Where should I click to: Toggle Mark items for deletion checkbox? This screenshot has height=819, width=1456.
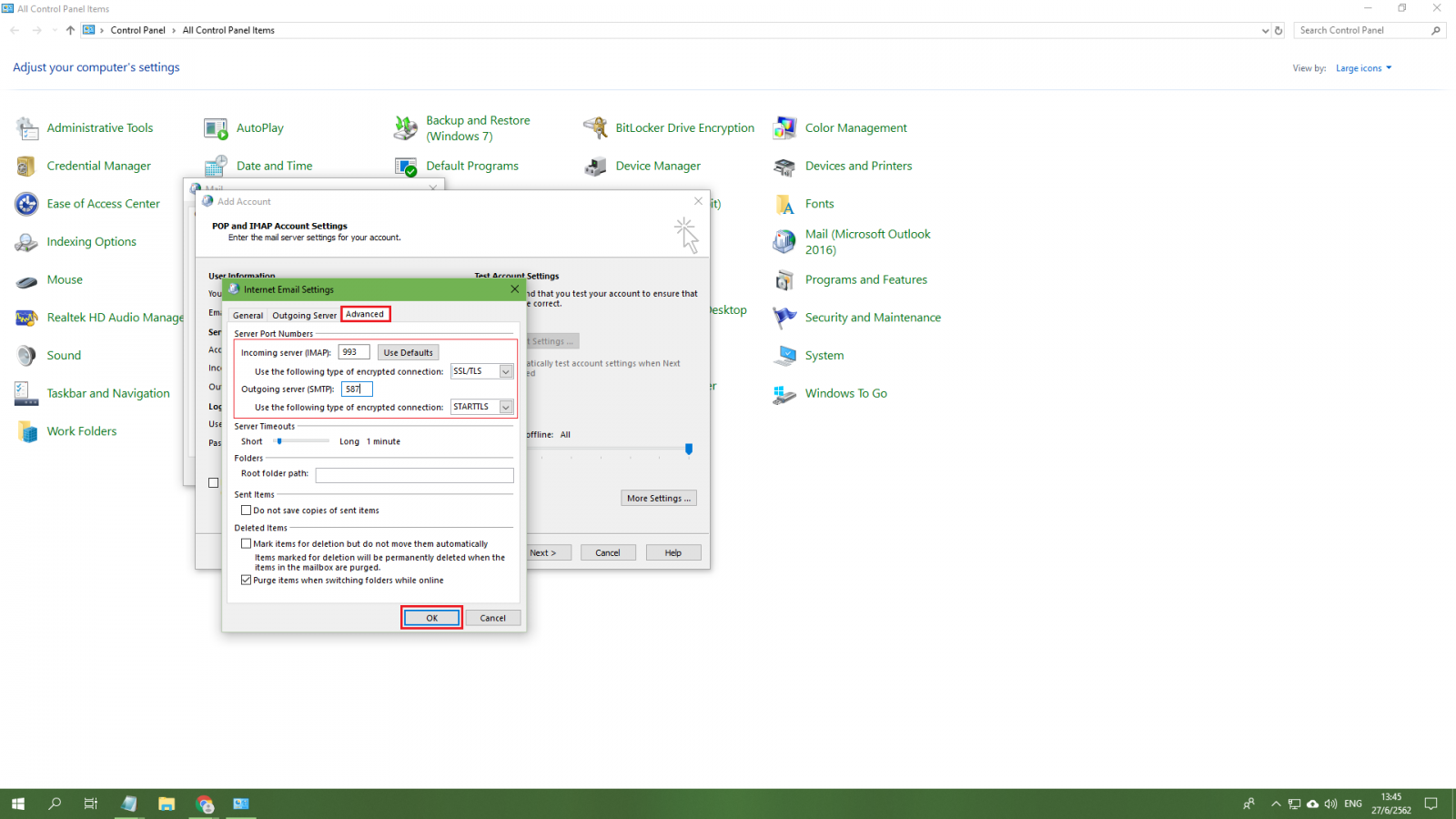point(246,543)
